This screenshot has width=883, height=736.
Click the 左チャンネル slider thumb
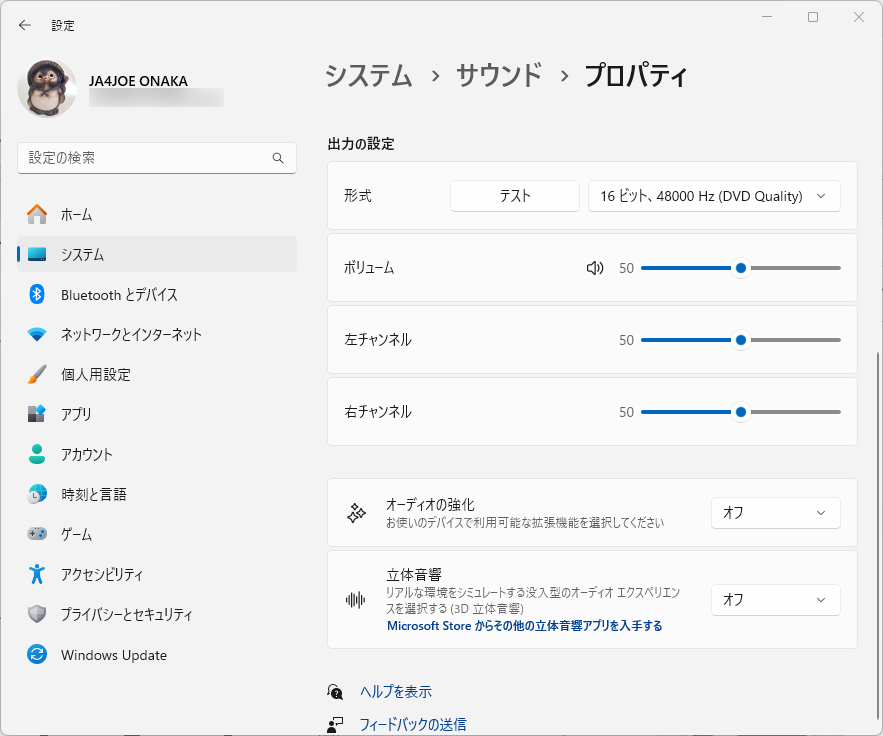(741, 340)
